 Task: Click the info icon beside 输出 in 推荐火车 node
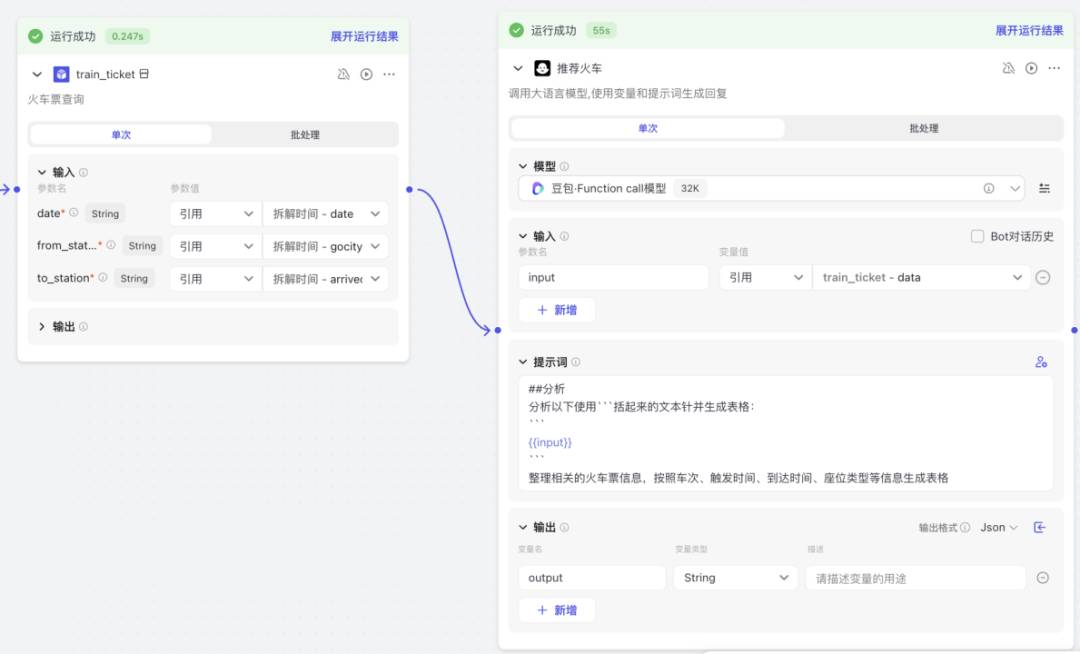[x=564, y=527]
